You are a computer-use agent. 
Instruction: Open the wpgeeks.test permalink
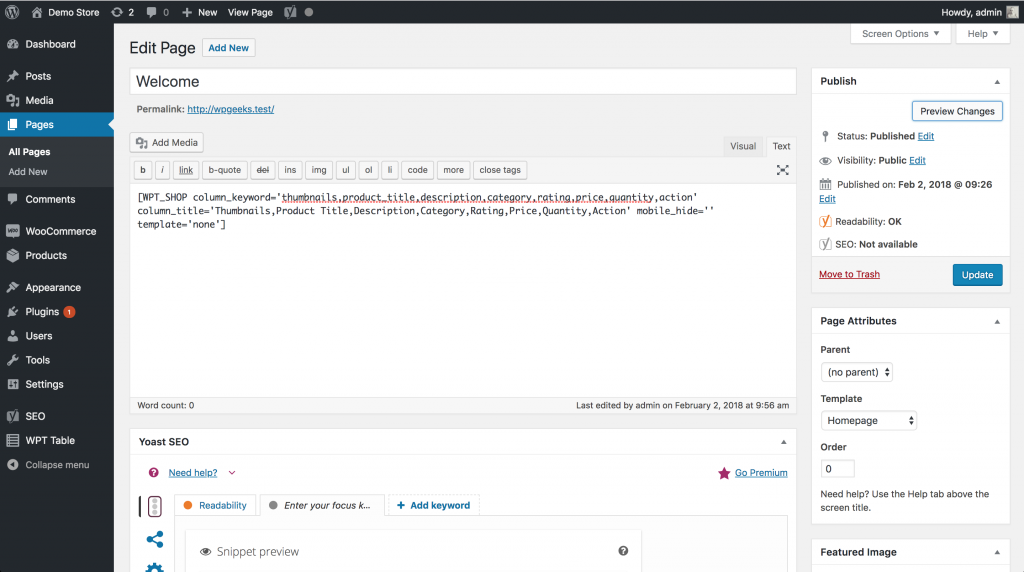pos(231,109)
